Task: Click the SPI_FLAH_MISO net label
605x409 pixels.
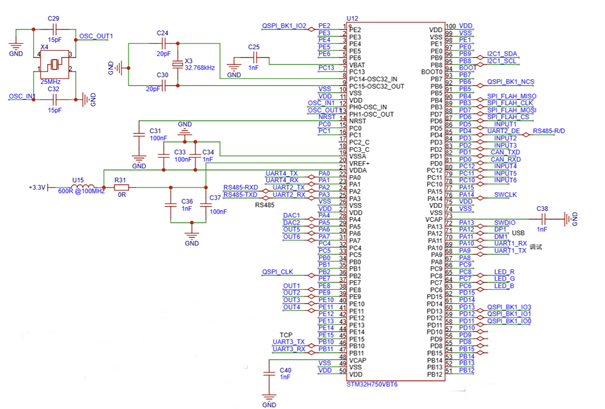Action: tap(512, 96)
